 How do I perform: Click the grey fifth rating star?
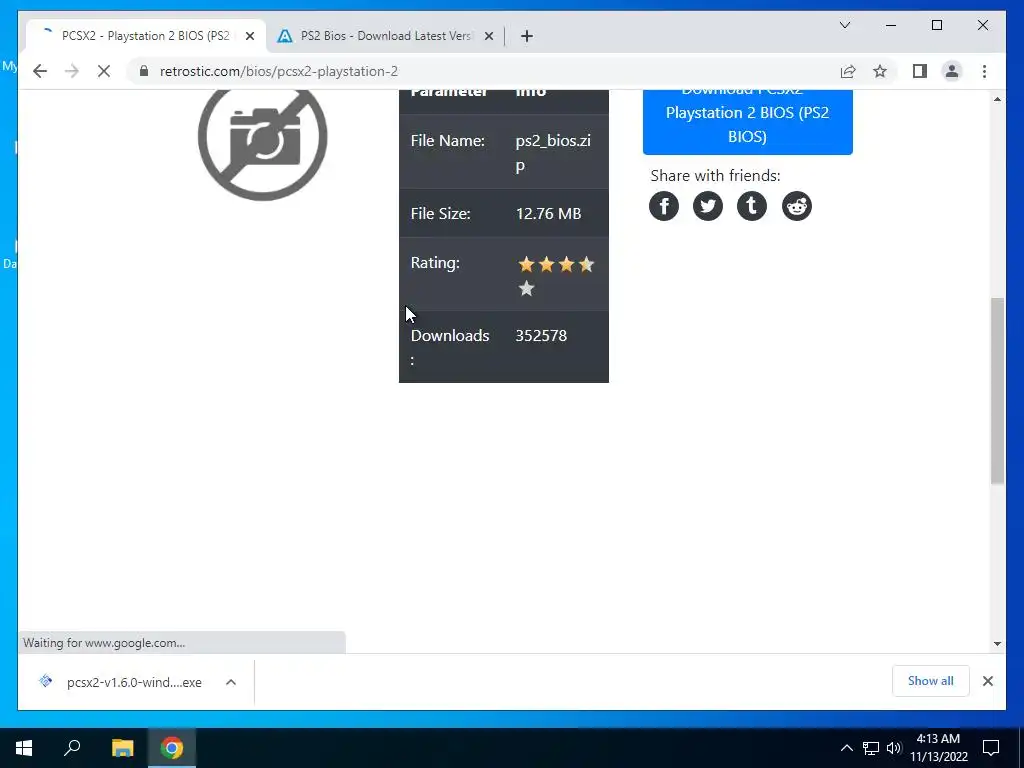(526, 288)
